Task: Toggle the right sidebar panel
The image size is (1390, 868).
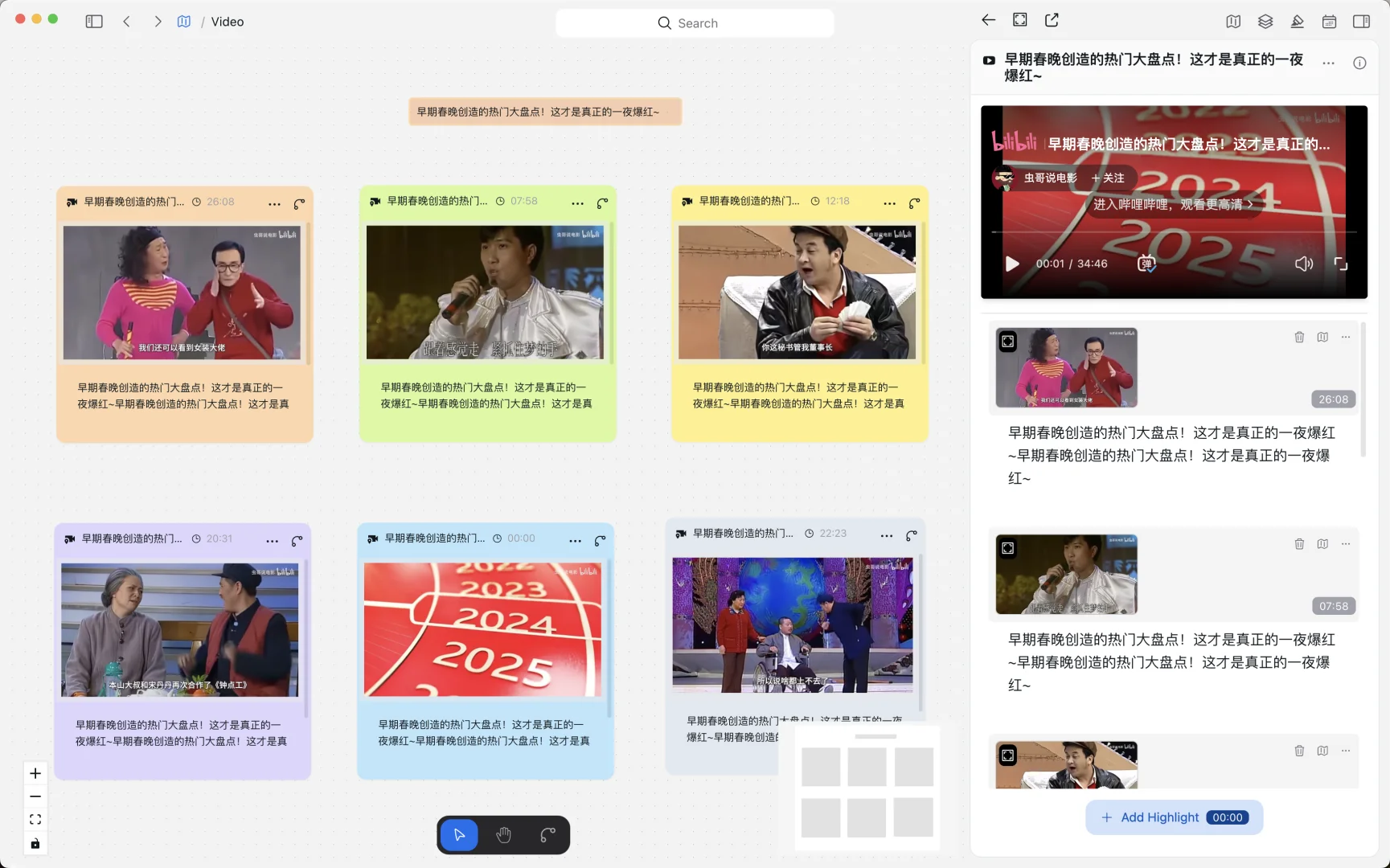Action: (1362, 22)
